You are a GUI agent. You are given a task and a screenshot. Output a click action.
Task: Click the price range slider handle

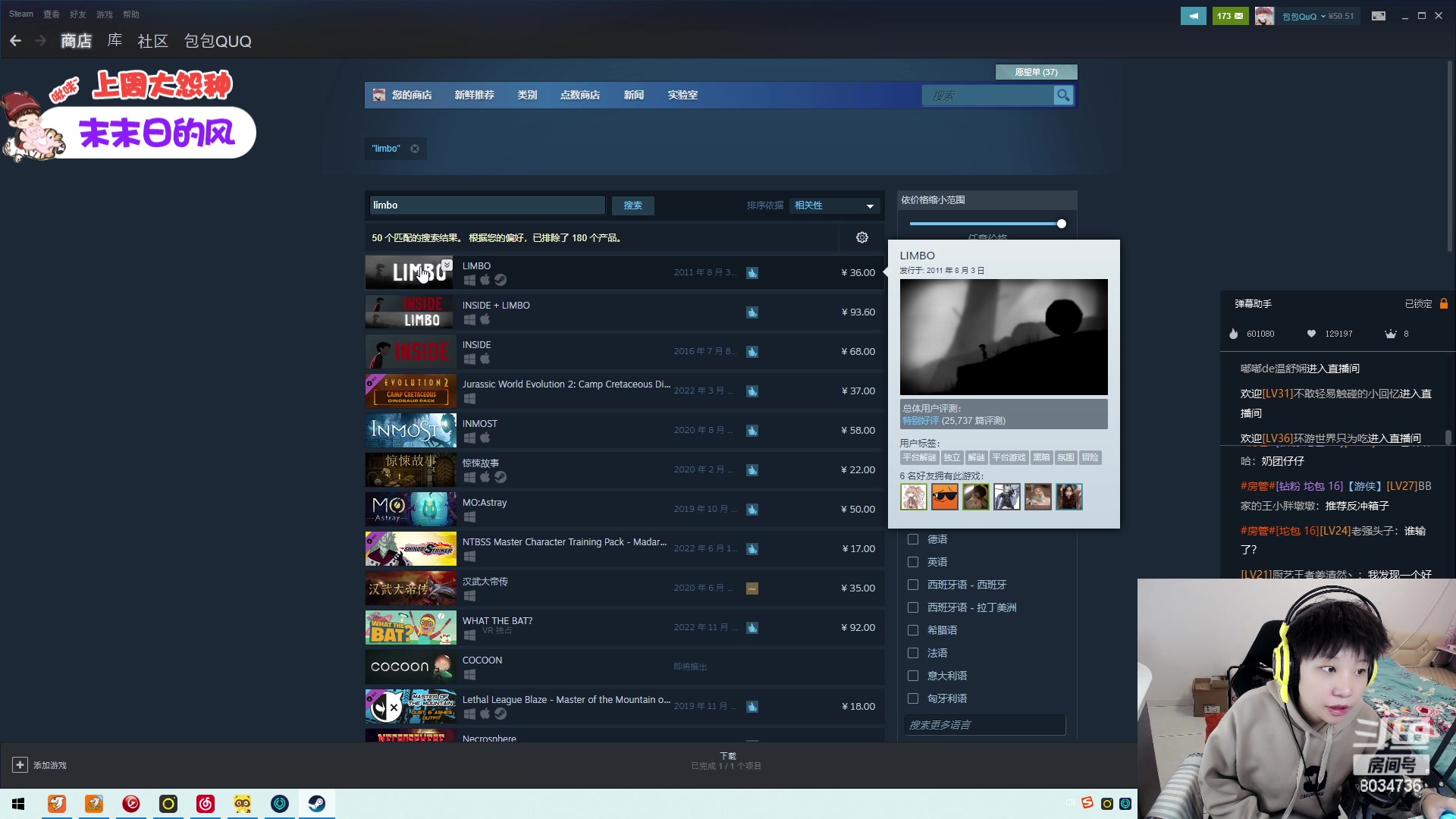pos(1062,224)
